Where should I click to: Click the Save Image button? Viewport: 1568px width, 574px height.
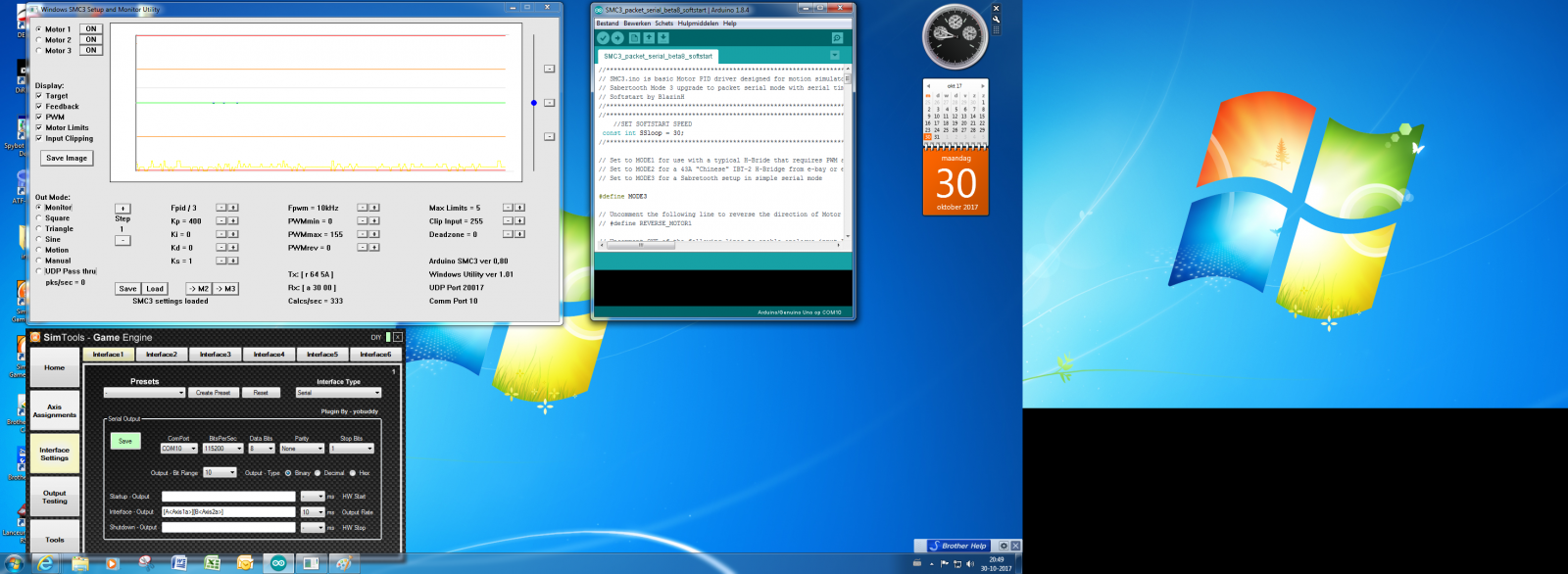(67, 158)
